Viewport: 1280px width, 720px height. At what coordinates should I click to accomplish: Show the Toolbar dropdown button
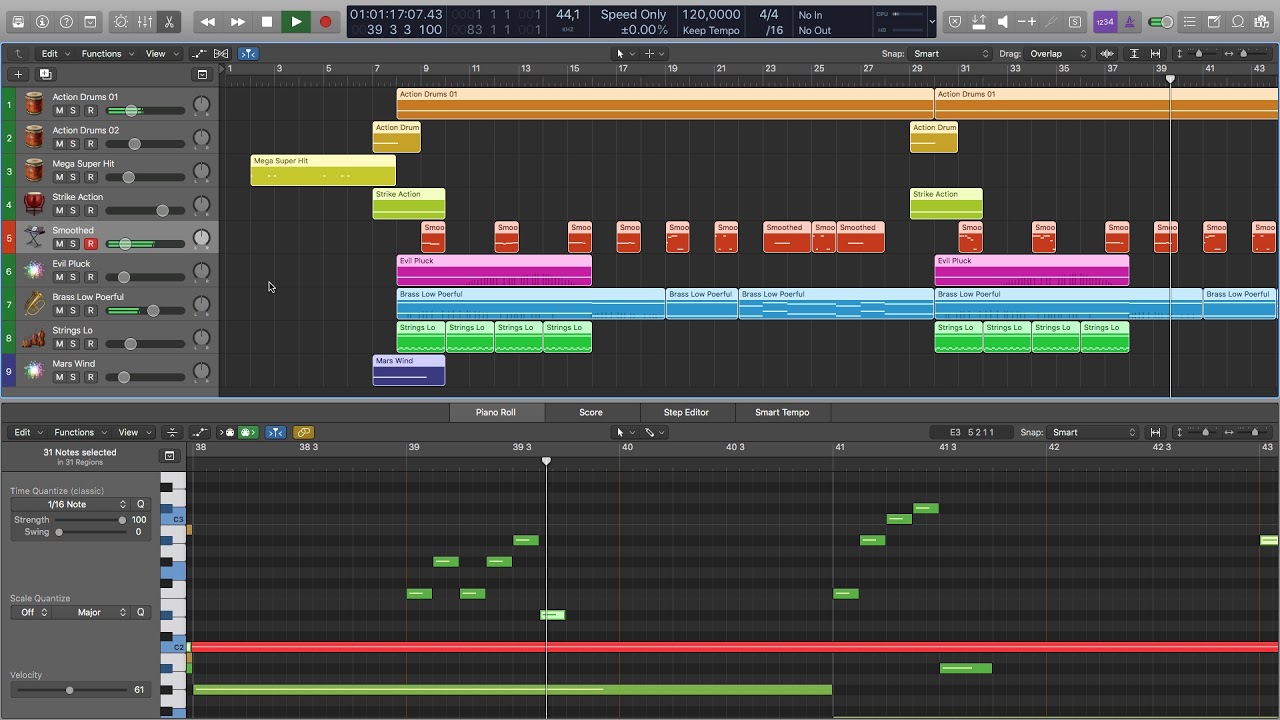pos(90,21)
